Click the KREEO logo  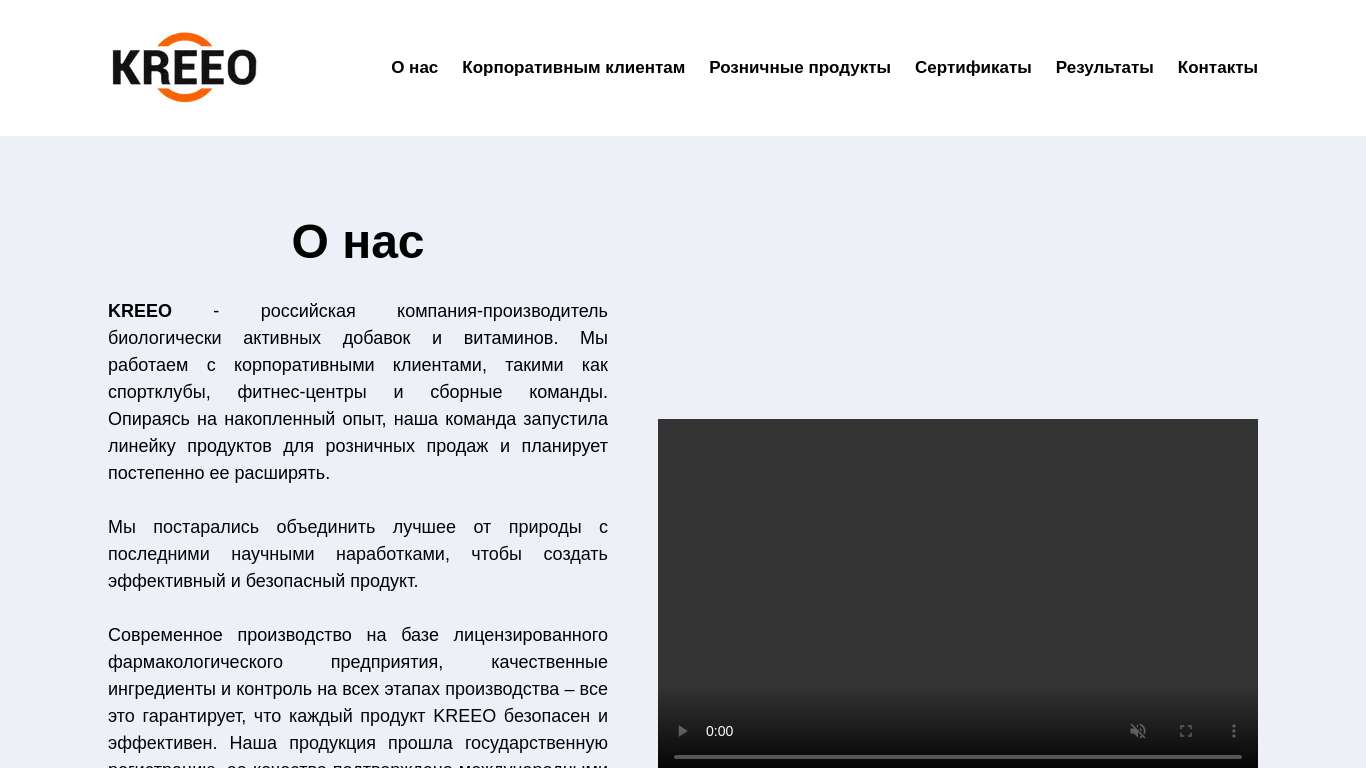pyautogui.click(x=184, y=67)
